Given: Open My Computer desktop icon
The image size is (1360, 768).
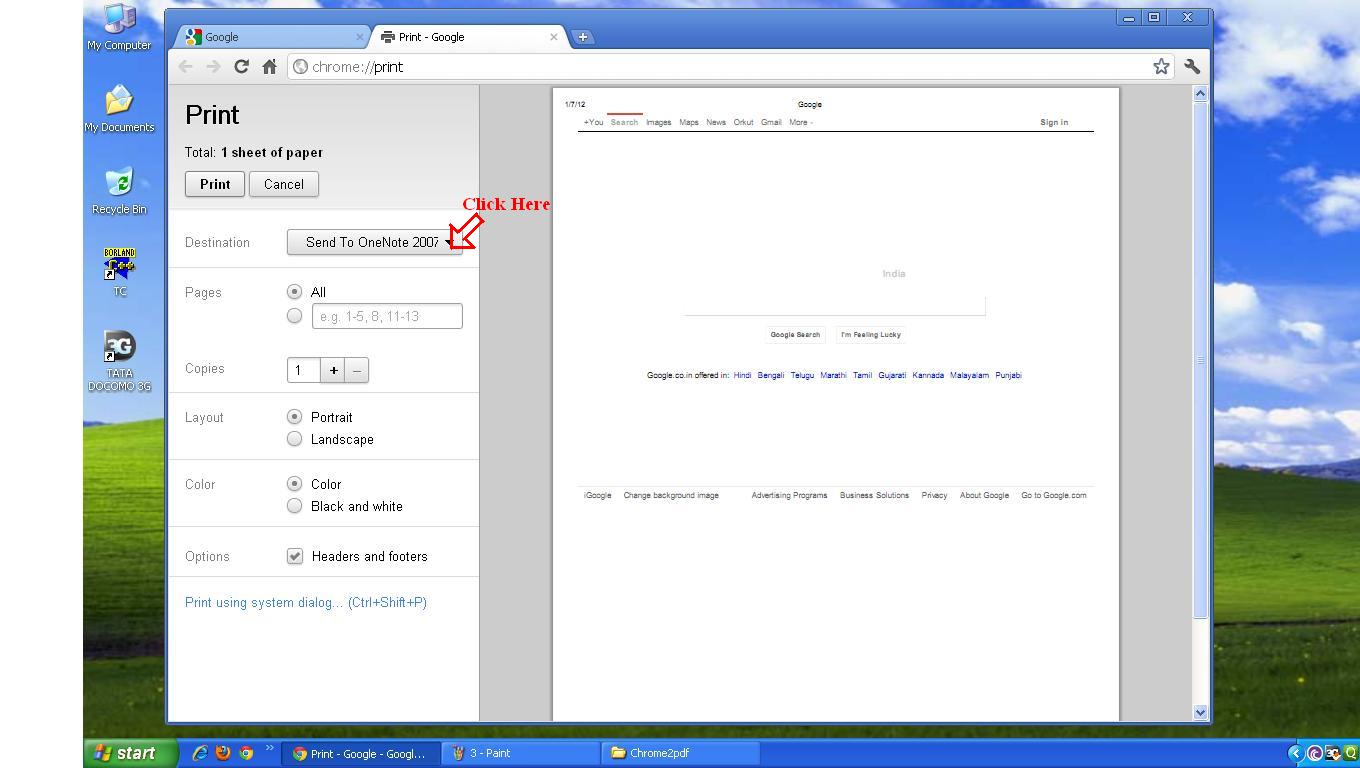Looking at the screenshot, I should (119, 27).
